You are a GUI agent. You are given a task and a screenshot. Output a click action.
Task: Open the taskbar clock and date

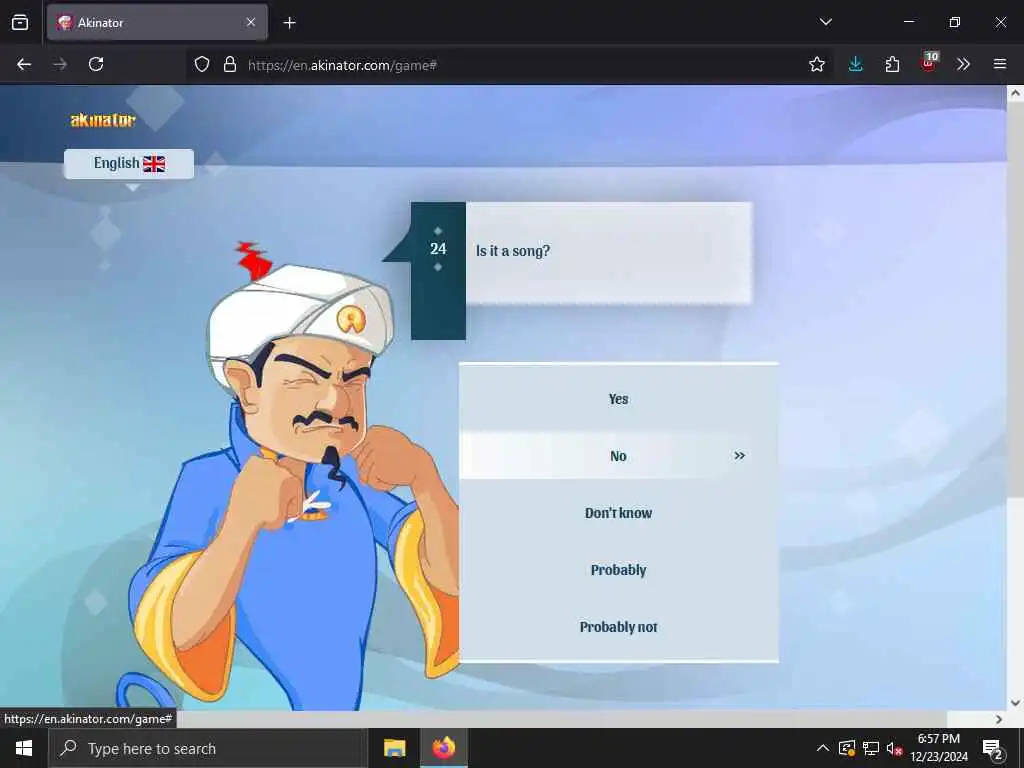[939, 748]
